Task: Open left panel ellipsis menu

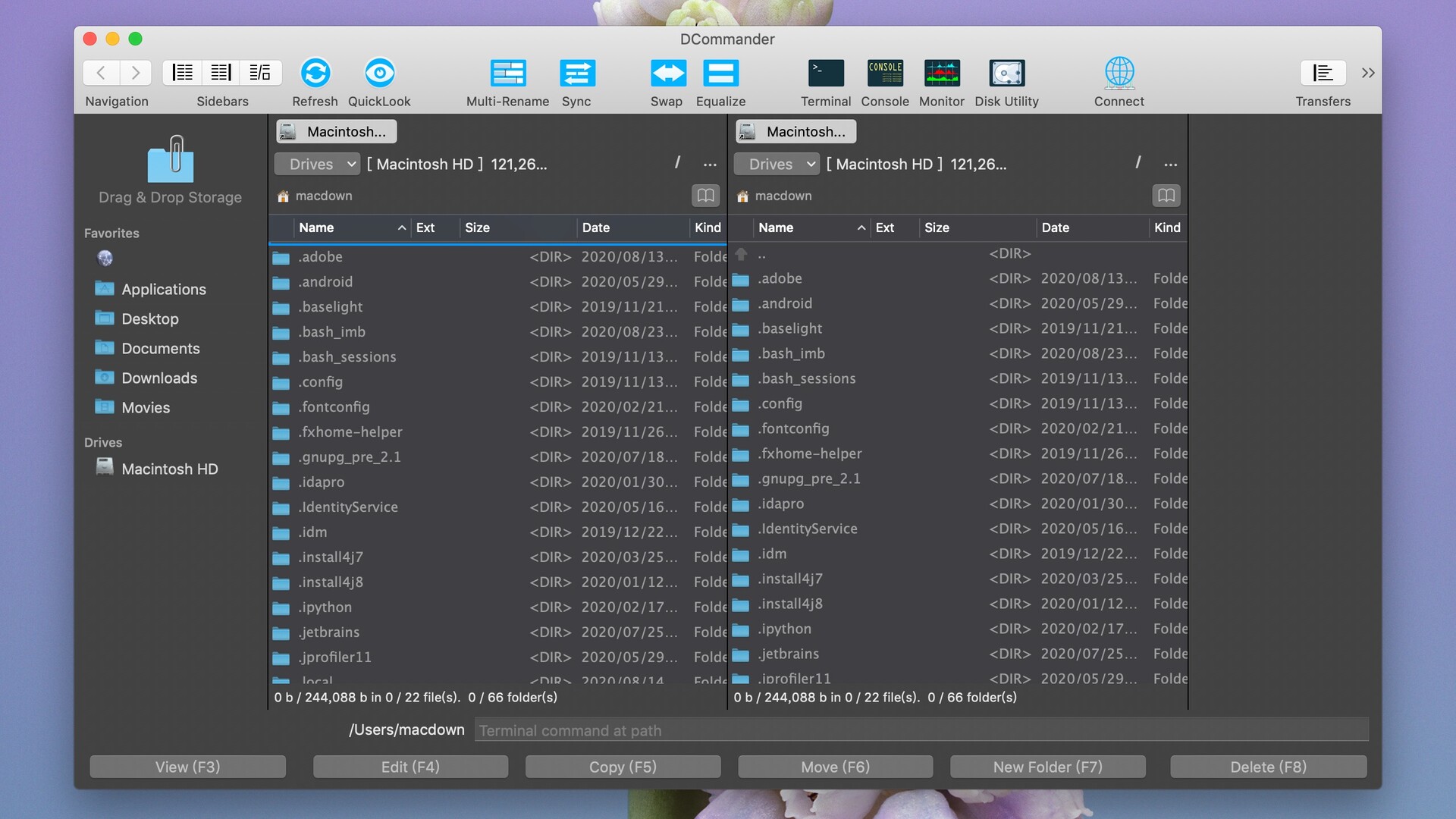Action: 710,165
